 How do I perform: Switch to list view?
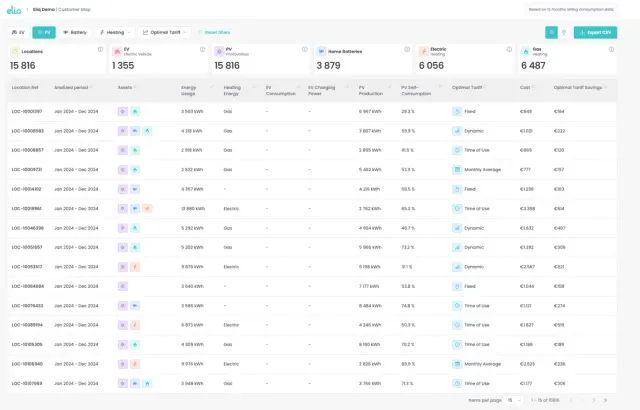(x=551, y=32)
